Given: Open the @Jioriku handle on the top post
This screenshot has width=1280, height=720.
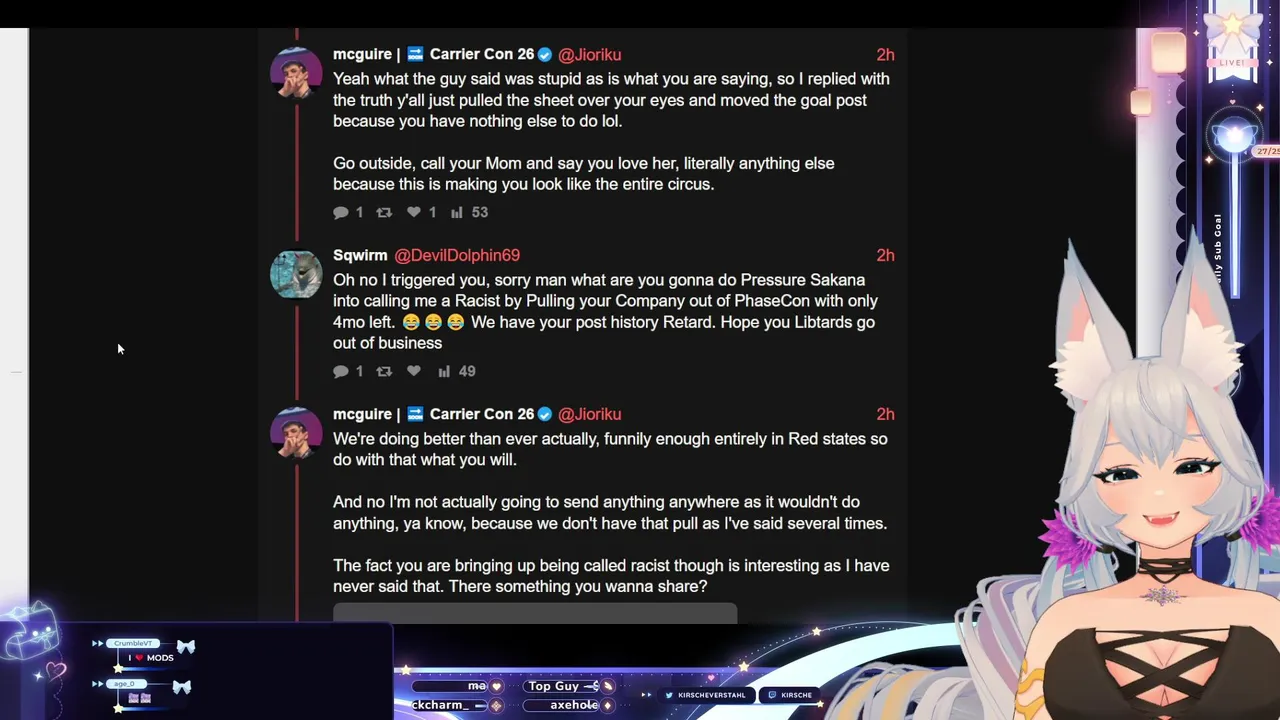Looking at the screenshot, I should [589, 55].
